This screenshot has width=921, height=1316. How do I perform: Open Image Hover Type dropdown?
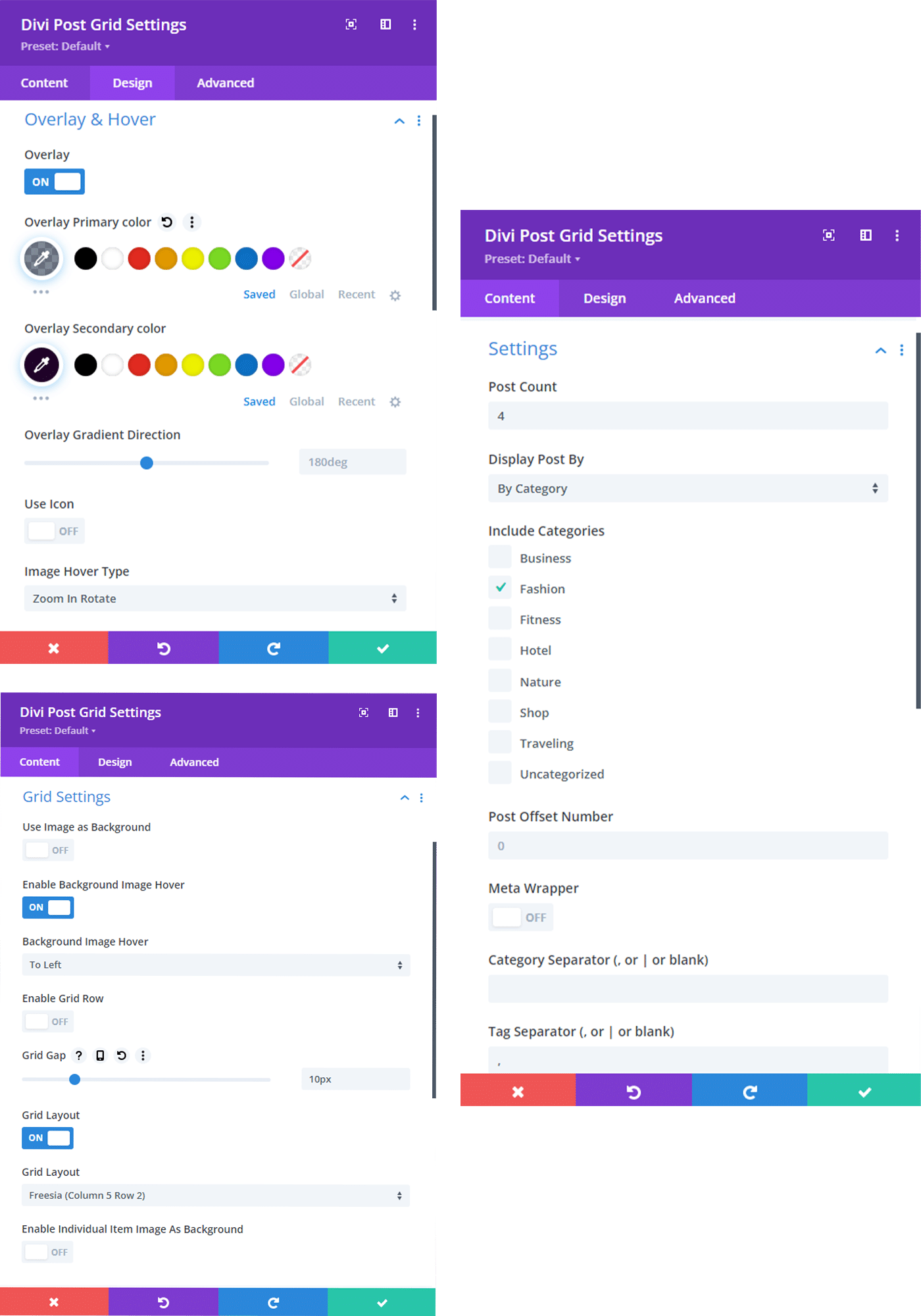pos(215,599)
